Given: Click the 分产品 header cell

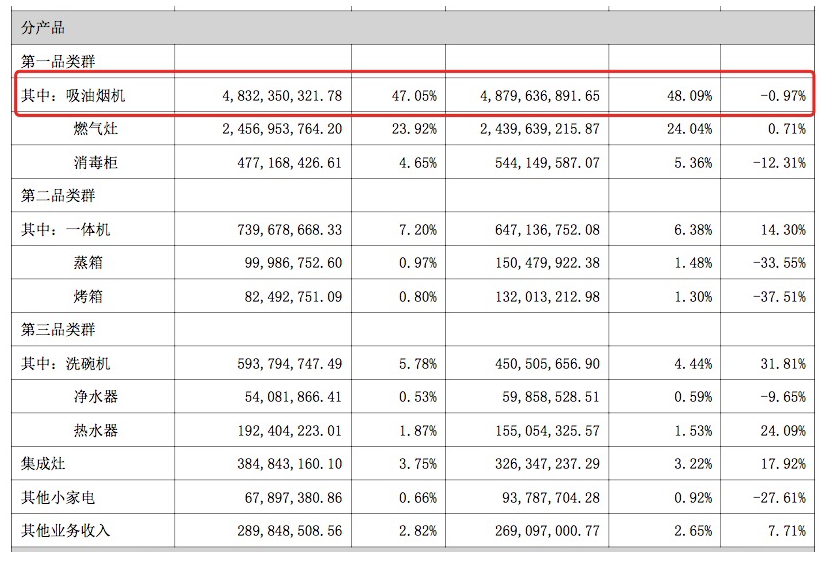Looking at the screenshot, I should tap(44, 28).
